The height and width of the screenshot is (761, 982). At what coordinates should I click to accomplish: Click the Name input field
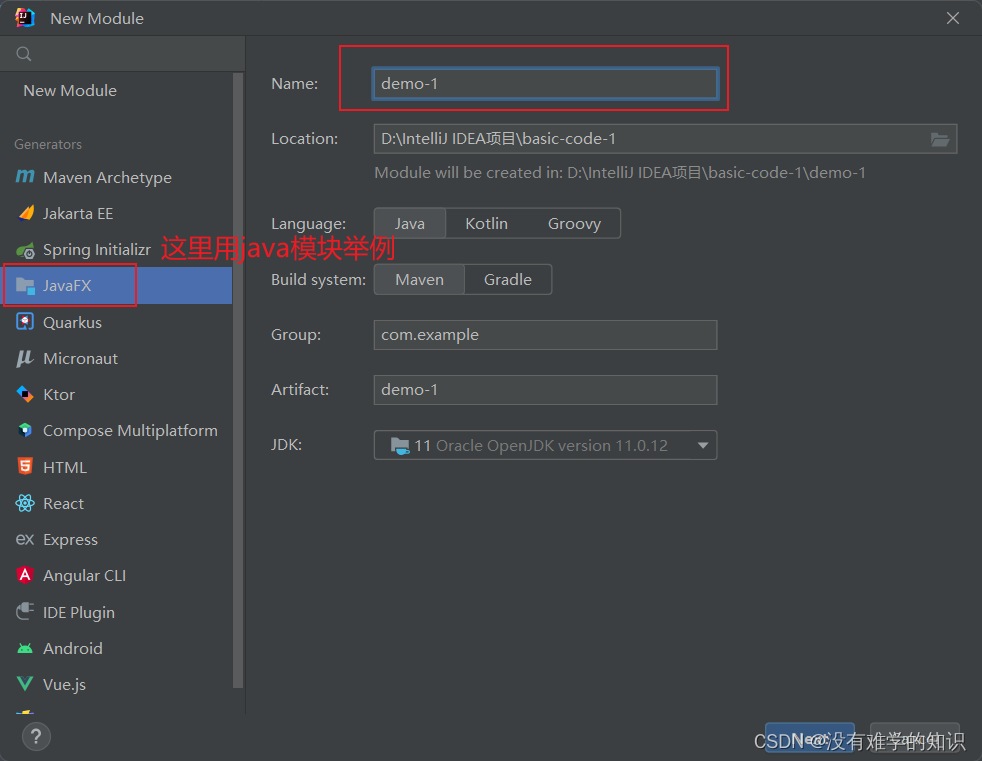(545, 84)
